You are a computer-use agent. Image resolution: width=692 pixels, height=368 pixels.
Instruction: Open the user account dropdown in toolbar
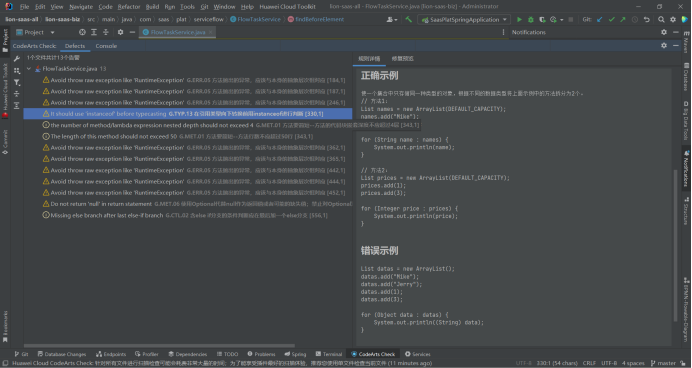392,19
